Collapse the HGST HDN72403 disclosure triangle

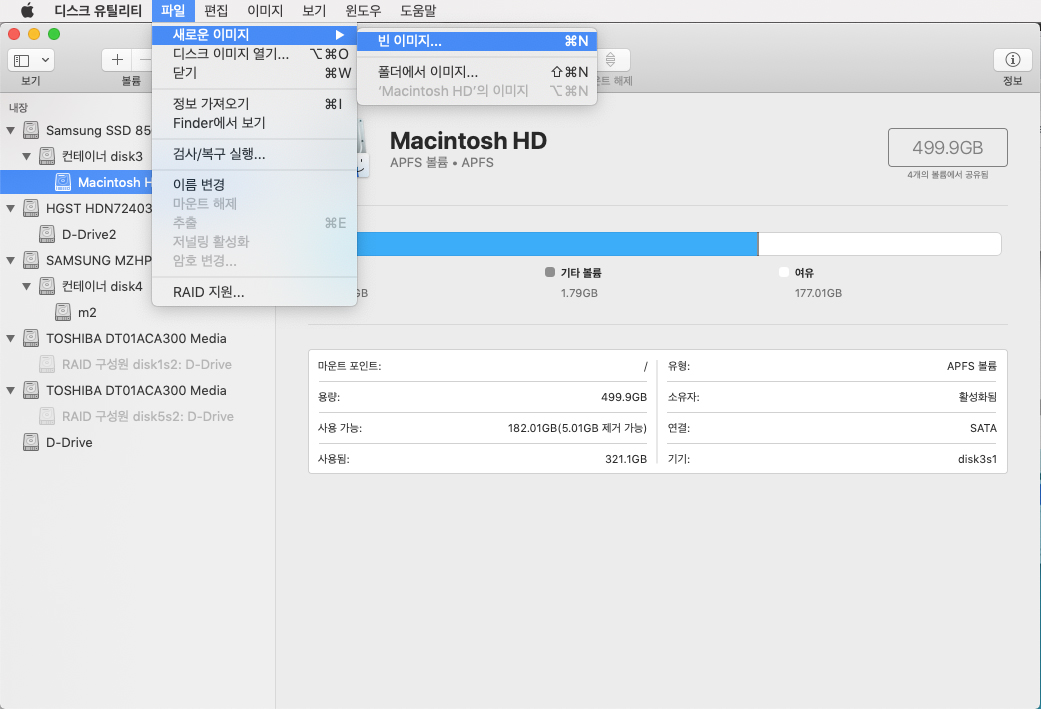point(11,208)
